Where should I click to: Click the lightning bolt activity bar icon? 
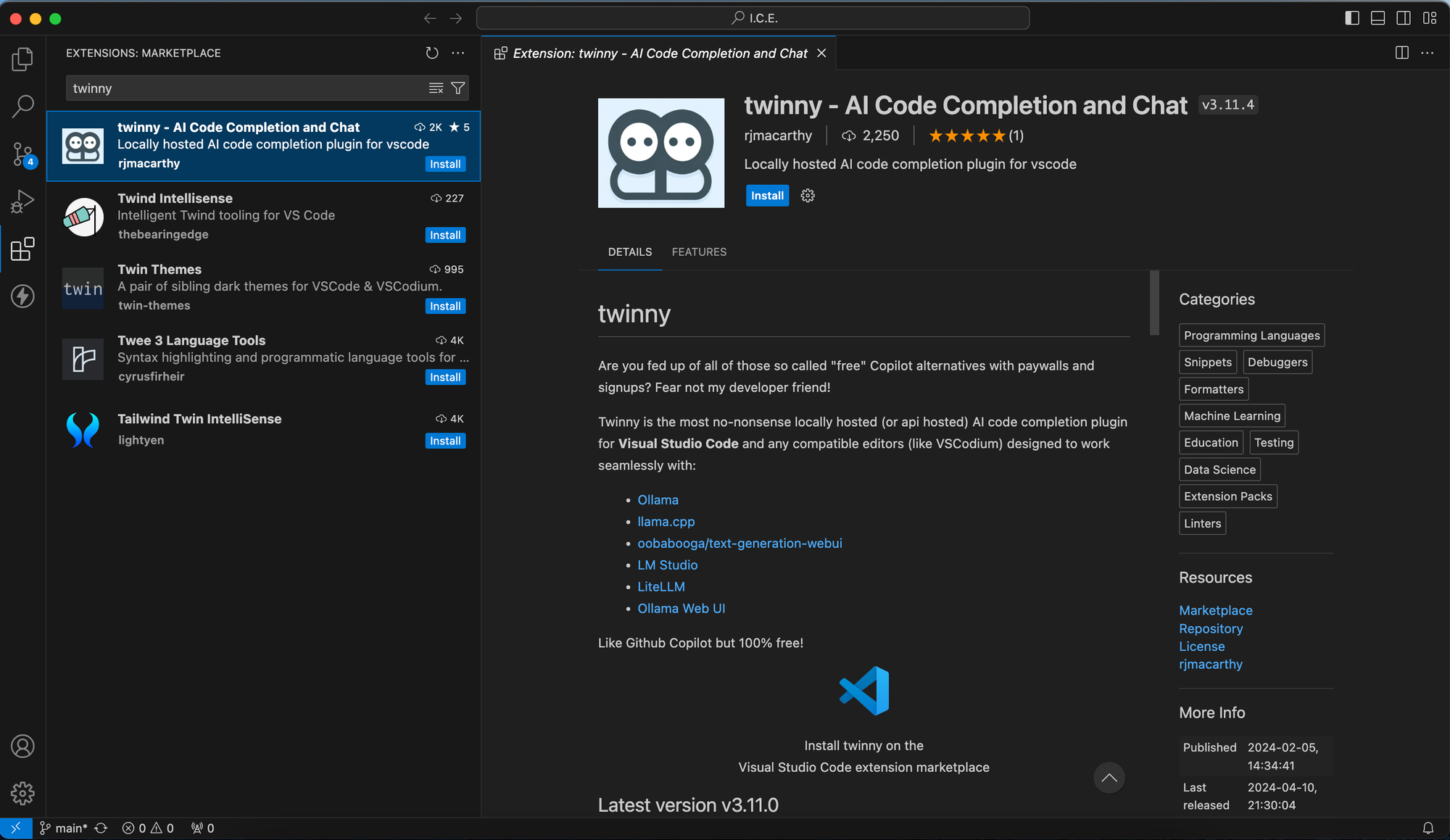tap(22, 296)
